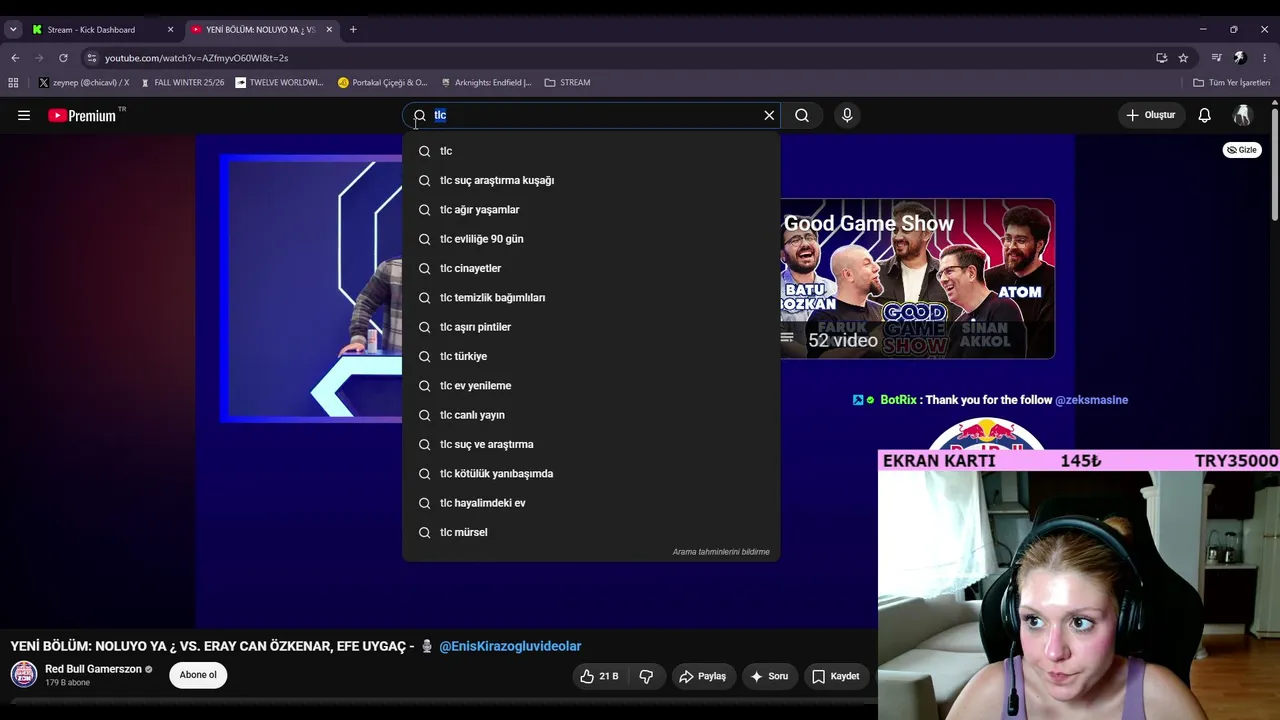This screenshot has height=720, width=1280.
Task: View site information icon in address bar
Action: pos(92,58)
